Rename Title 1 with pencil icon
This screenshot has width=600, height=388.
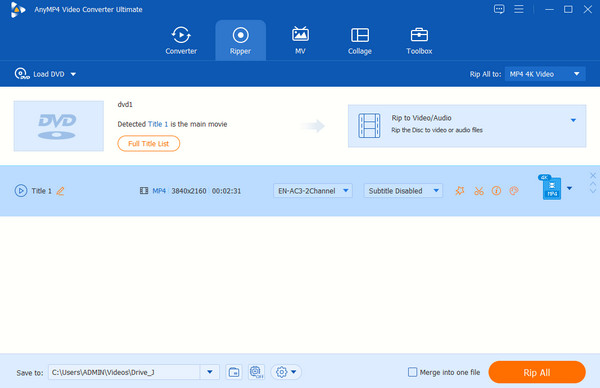(60, 191)
